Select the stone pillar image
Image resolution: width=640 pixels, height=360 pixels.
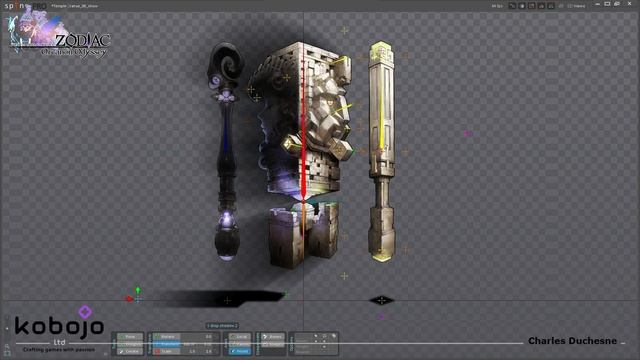(x=382, y=151)
